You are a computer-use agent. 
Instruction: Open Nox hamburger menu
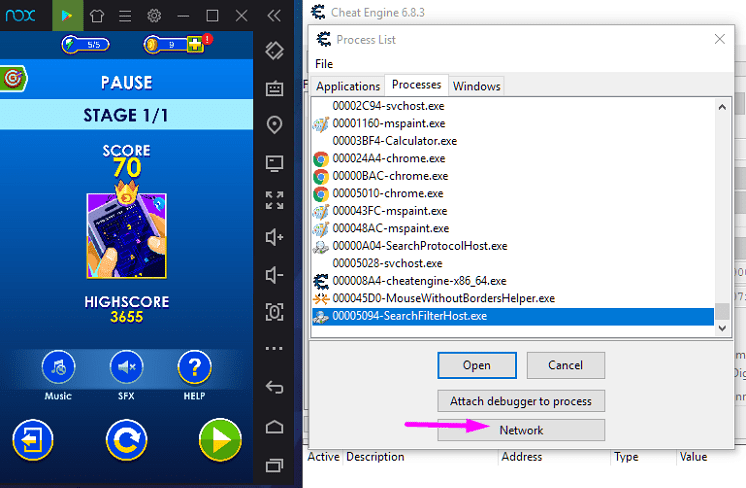pos(125,16)
